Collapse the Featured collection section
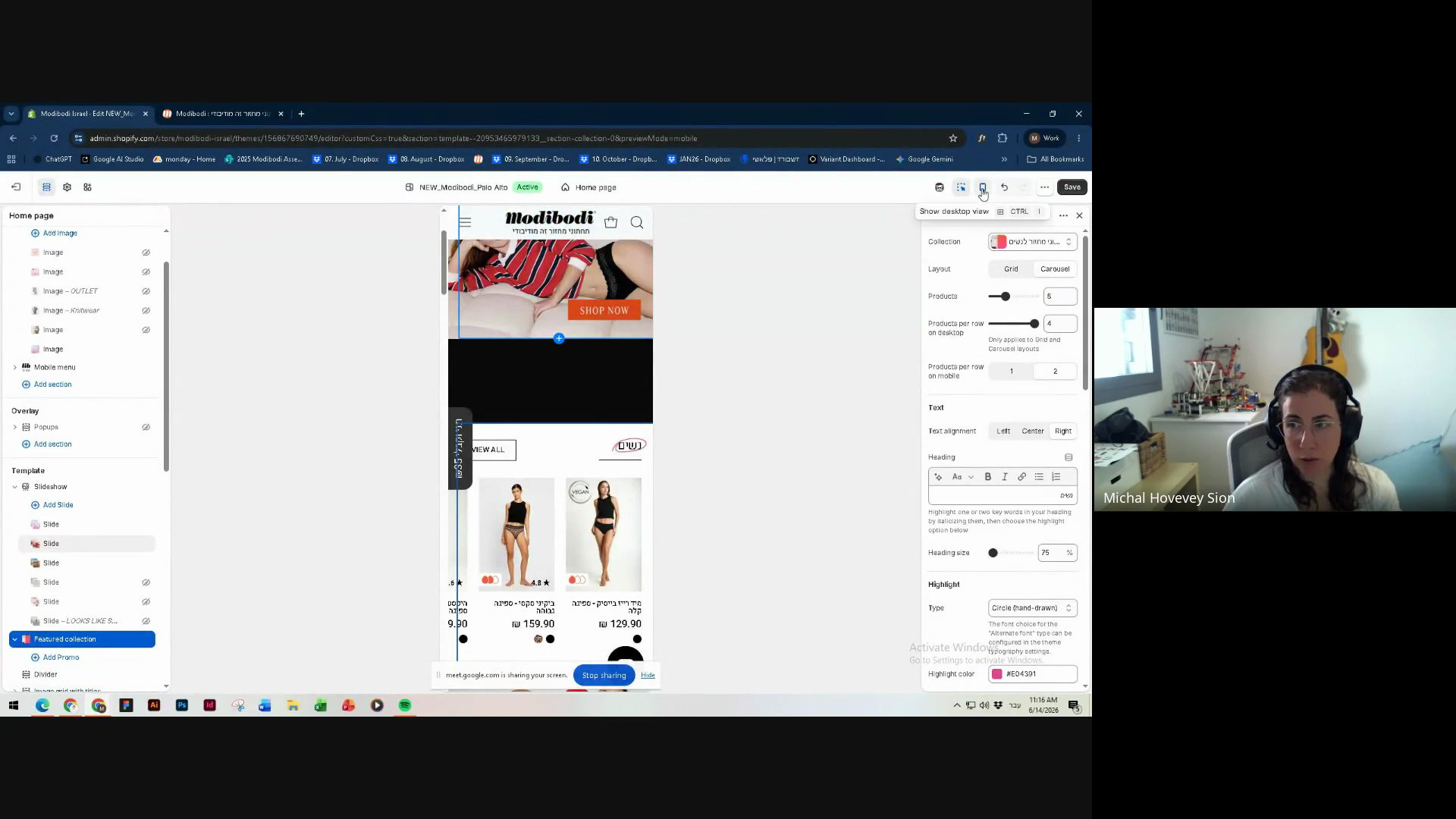 click(14, 639)
